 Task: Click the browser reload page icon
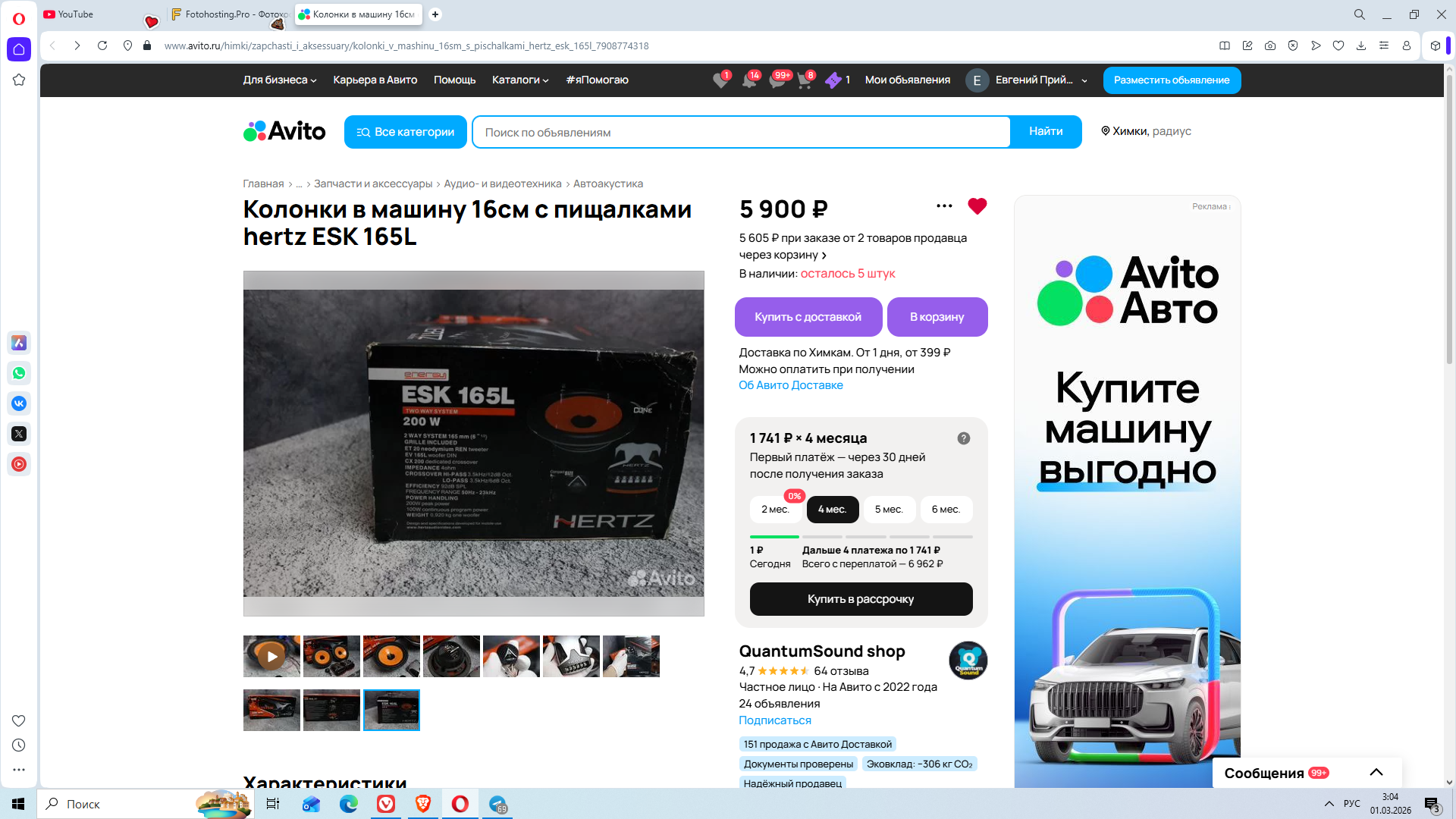102,45
